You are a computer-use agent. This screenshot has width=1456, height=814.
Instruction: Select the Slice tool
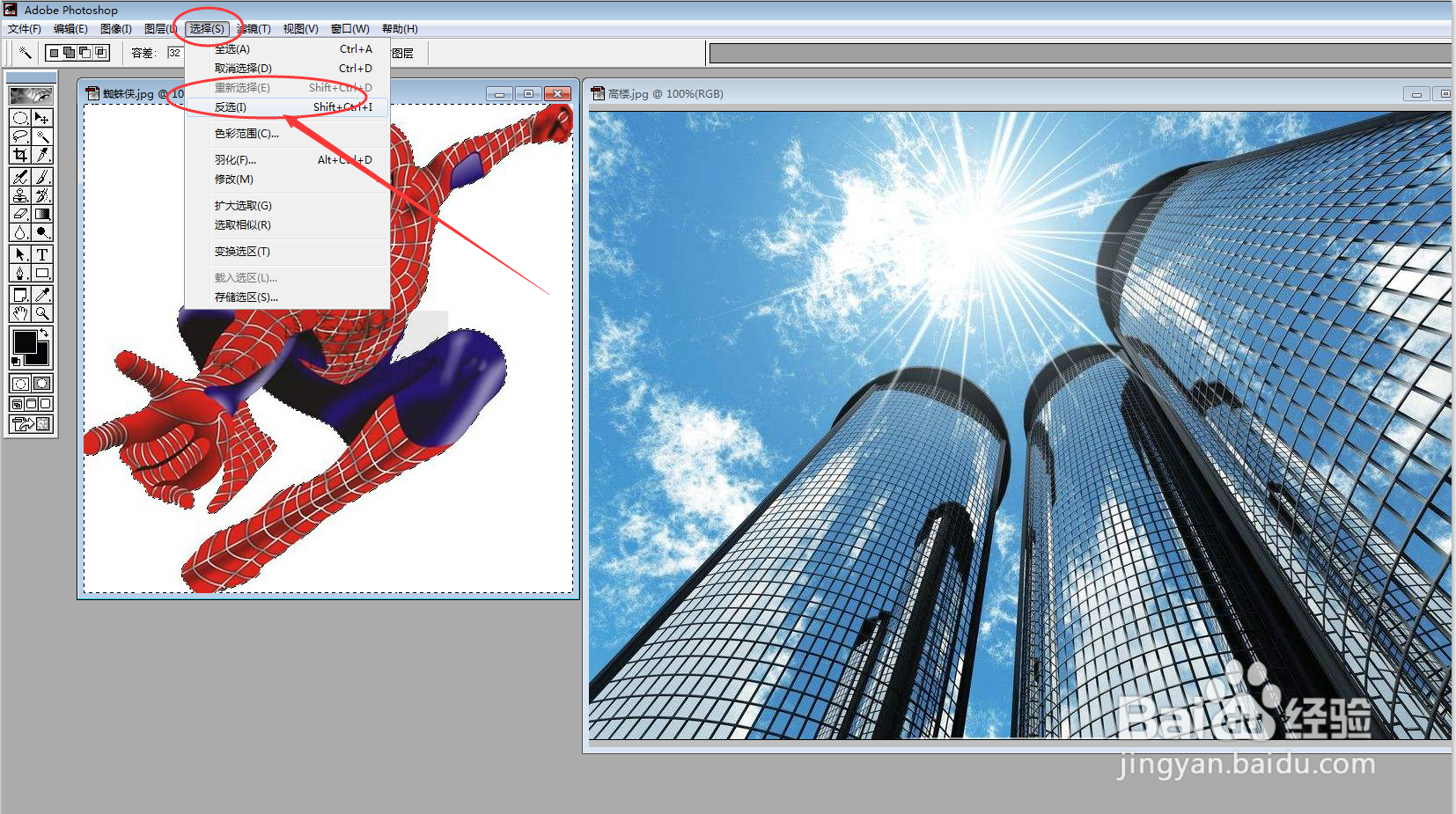[x=41, y=155]
